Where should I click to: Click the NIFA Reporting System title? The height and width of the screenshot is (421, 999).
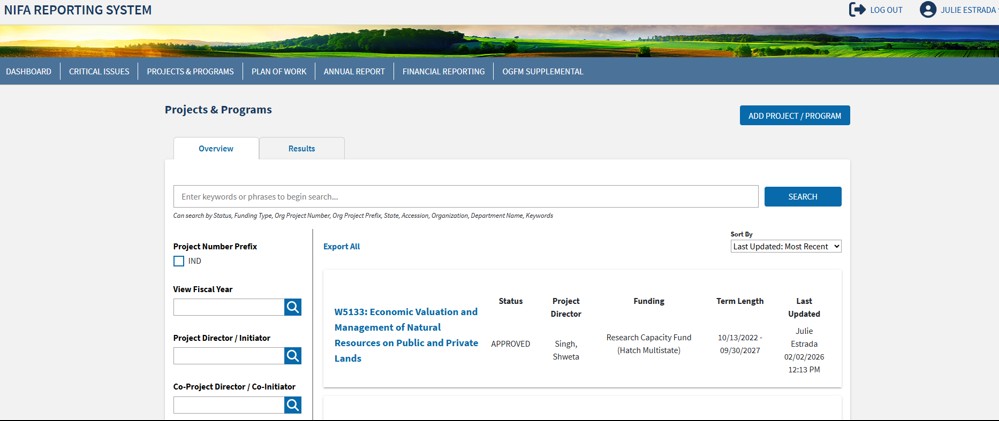tap(78, 10)
